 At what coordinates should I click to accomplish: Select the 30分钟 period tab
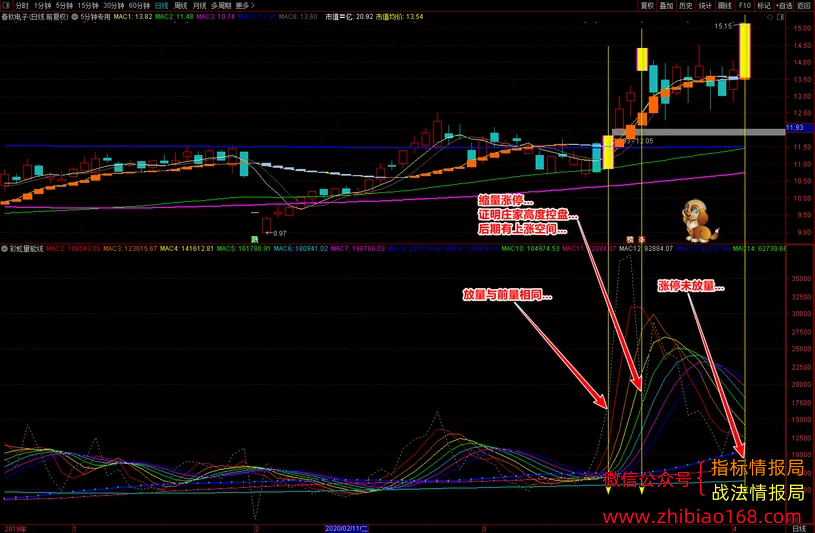pyautogui.click(x=113, y=5)
